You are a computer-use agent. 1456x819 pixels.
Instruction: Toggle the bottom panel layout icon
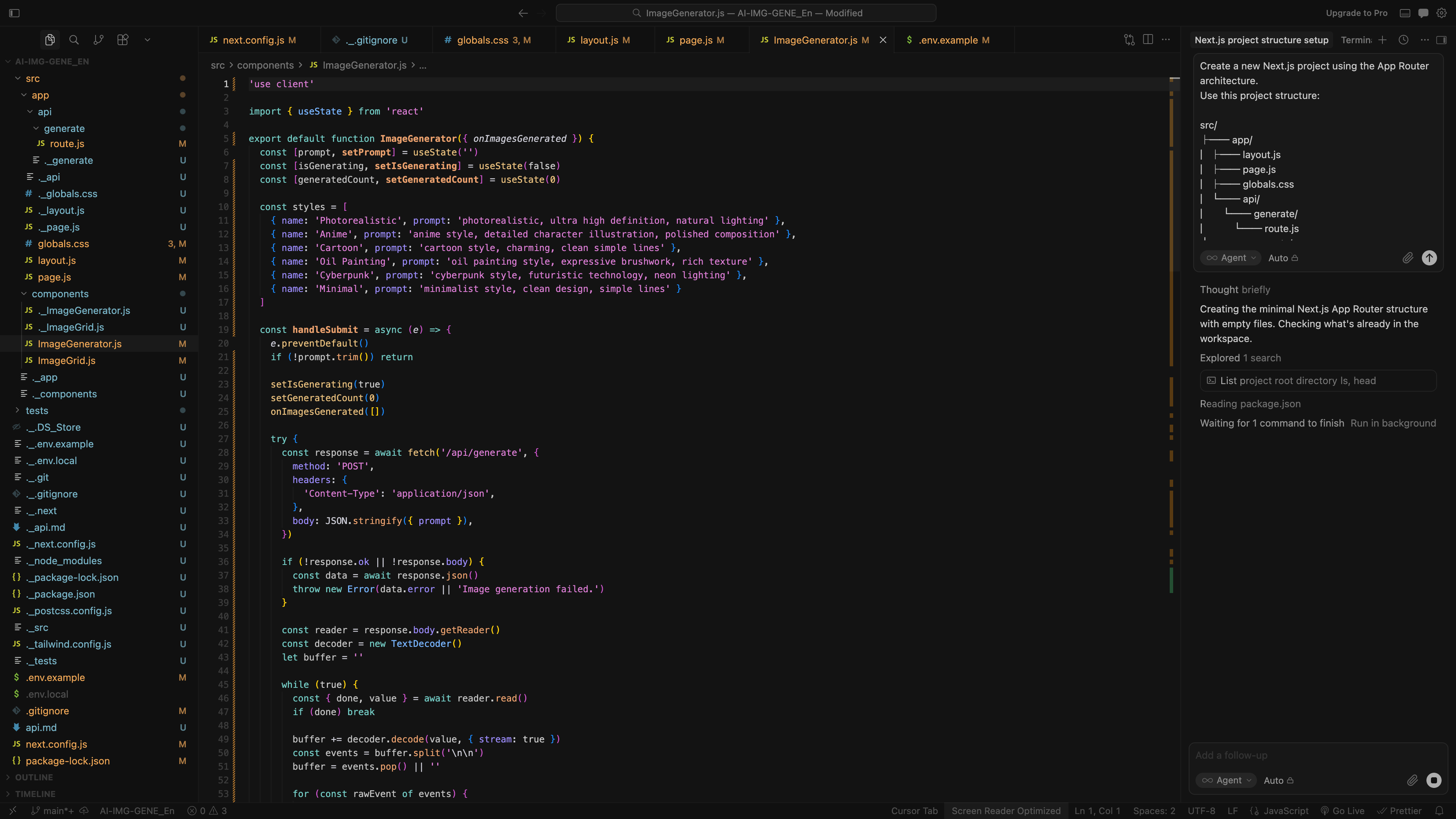click(x=1405, y=13)
